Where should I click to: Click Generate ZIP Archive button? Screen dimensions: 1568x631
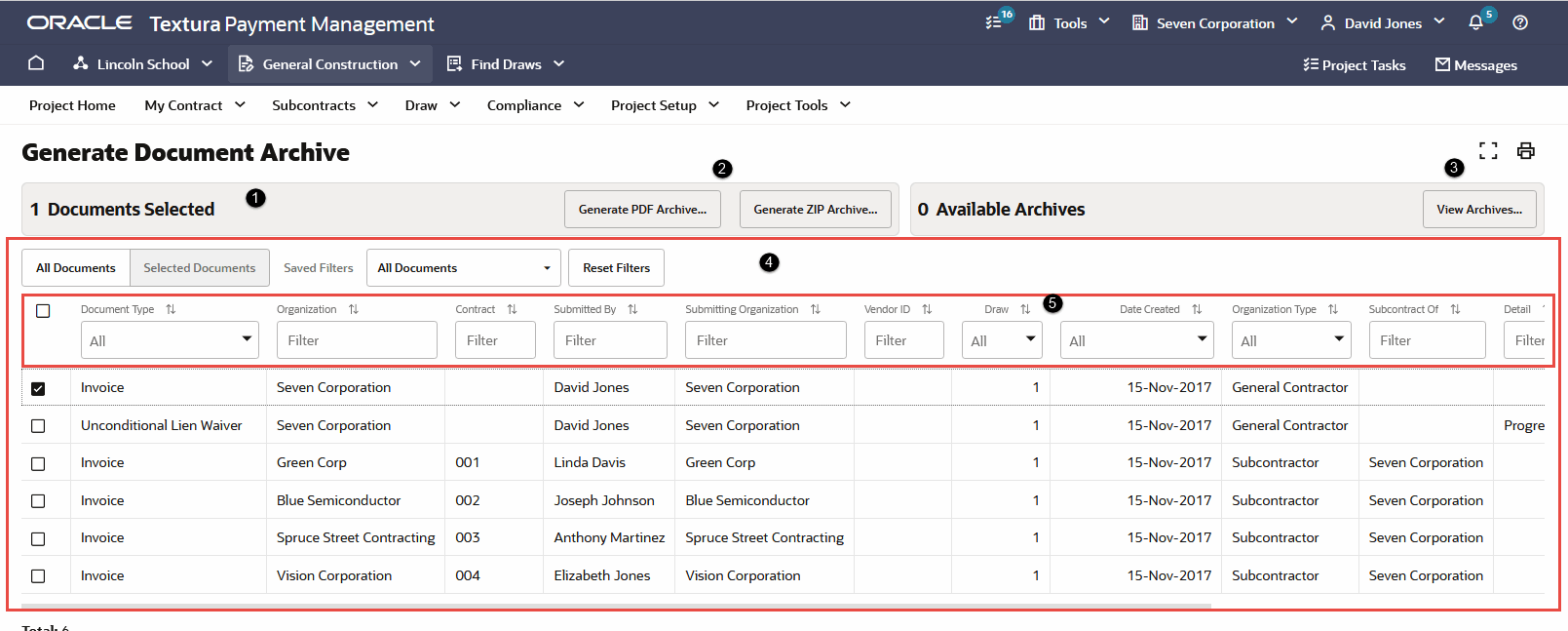click(x=816, y=209)
